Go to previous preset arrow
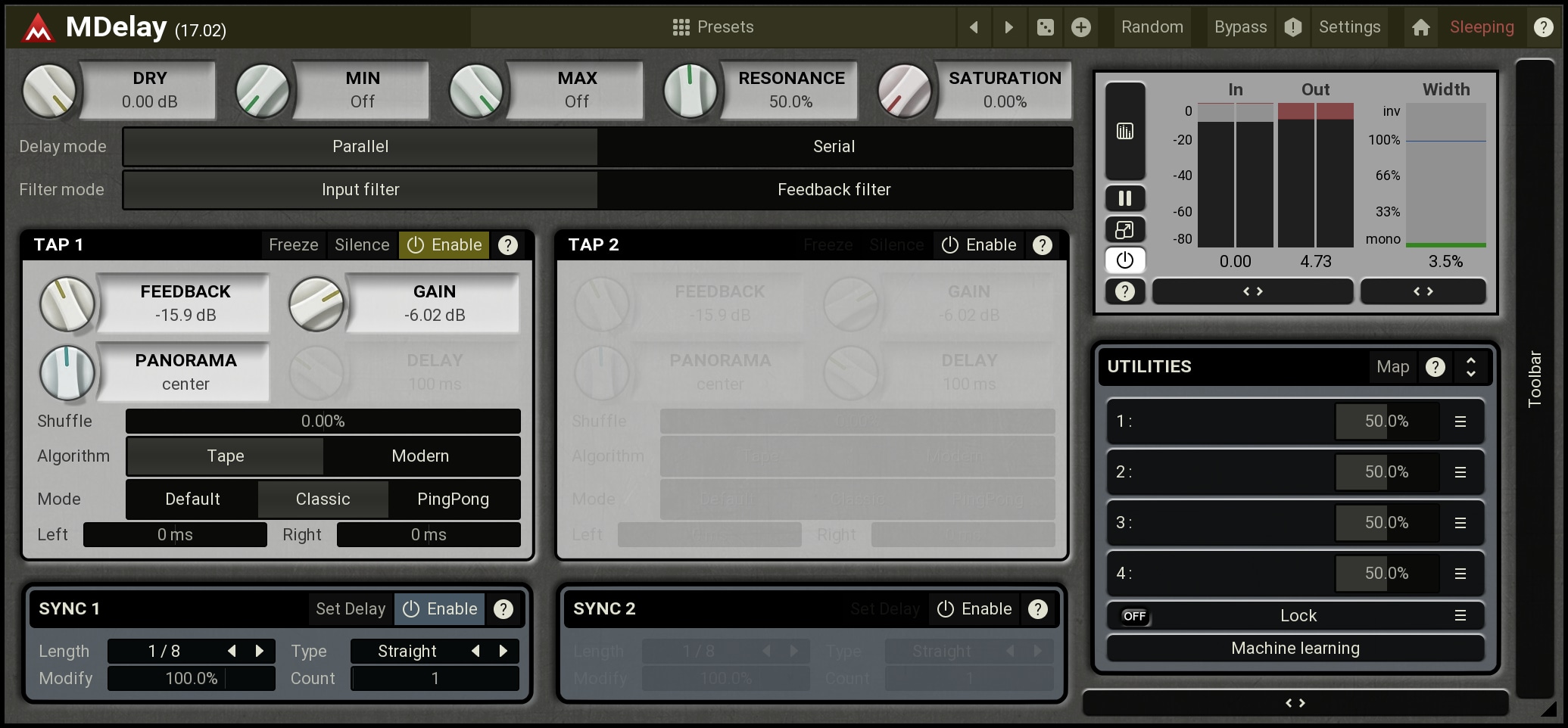The width and height of the screenshot is (1568, 728). (974, 27)
